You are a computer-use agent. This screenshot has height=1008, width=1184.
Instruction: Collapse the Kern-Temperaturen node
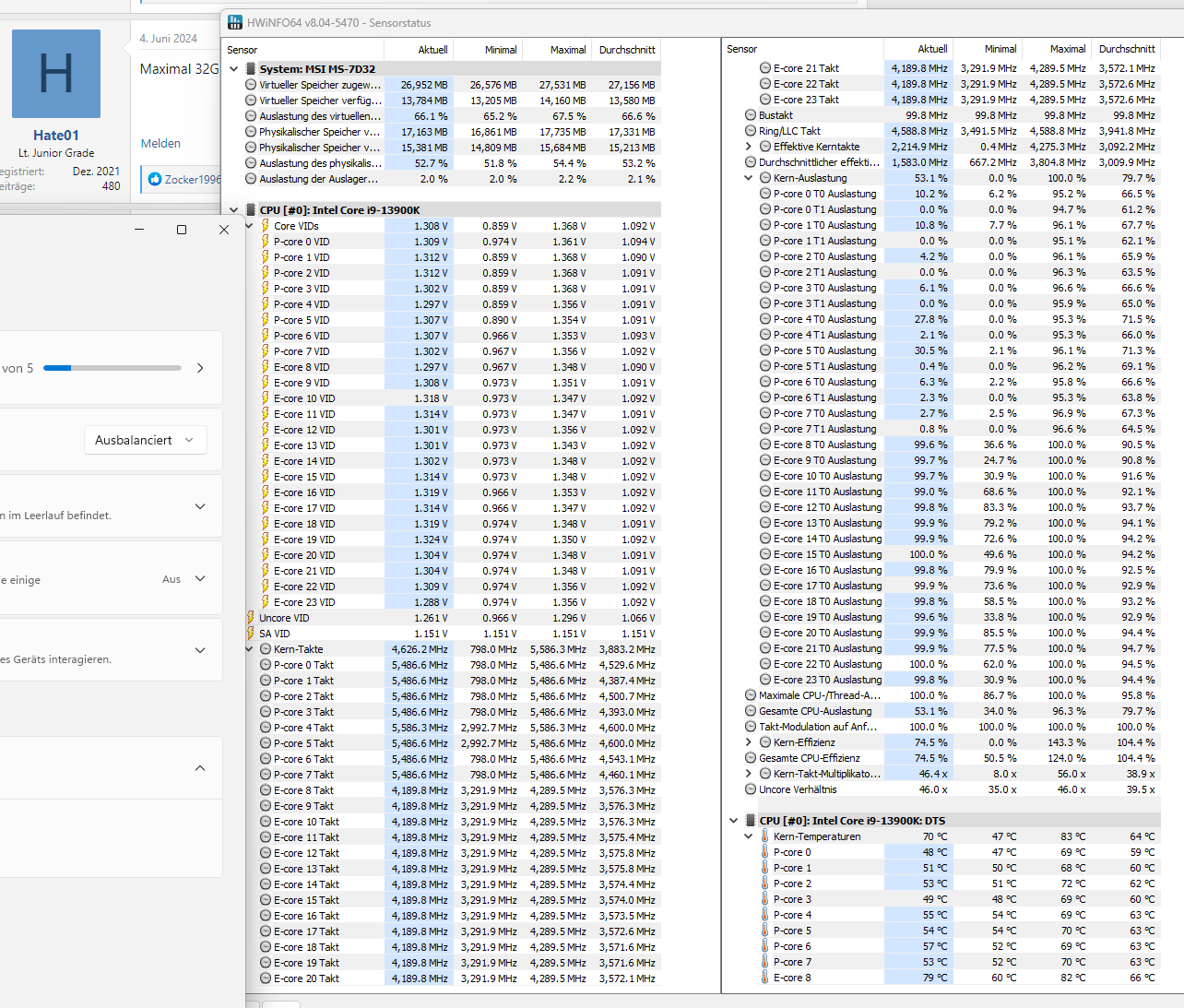[x=749, y=836]
